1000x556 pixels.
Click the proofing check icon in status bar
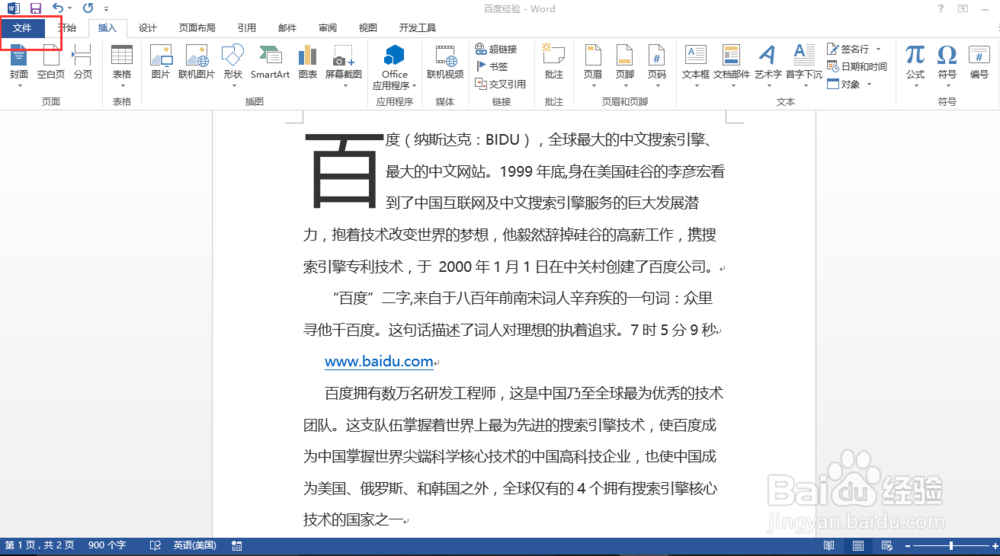pos(155,546)
